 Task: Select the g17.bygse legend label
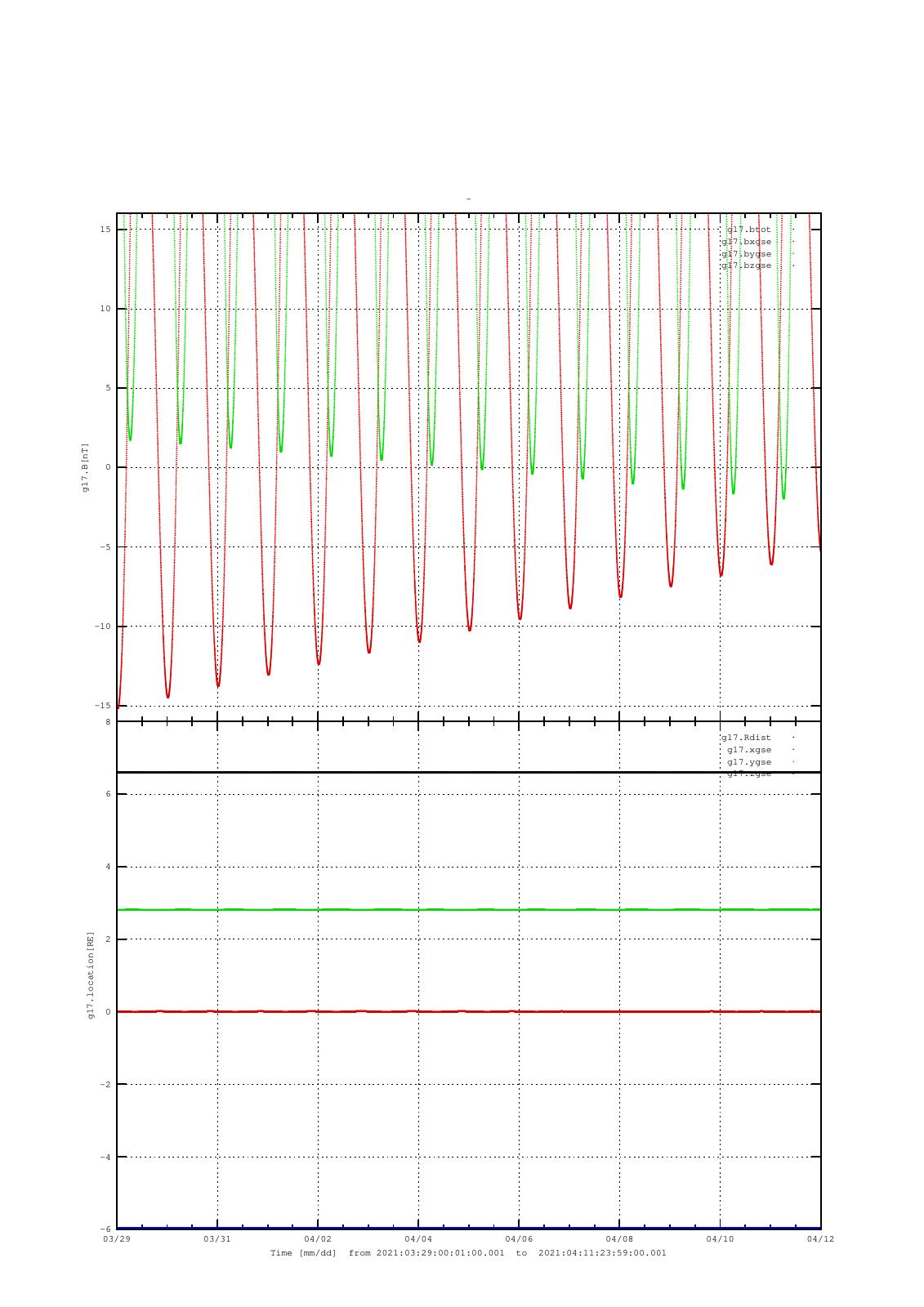pyautogui.click(x=747, y=254)
